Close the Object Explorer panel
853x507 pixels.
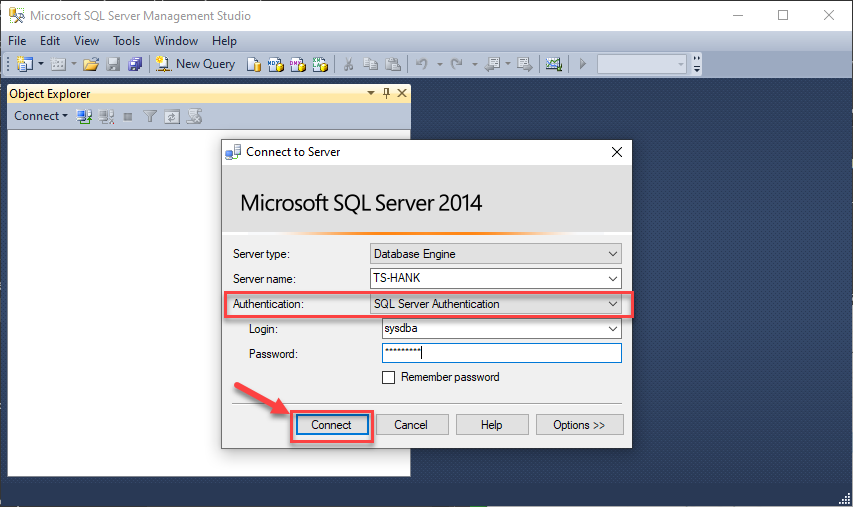[x=402, y=94]
